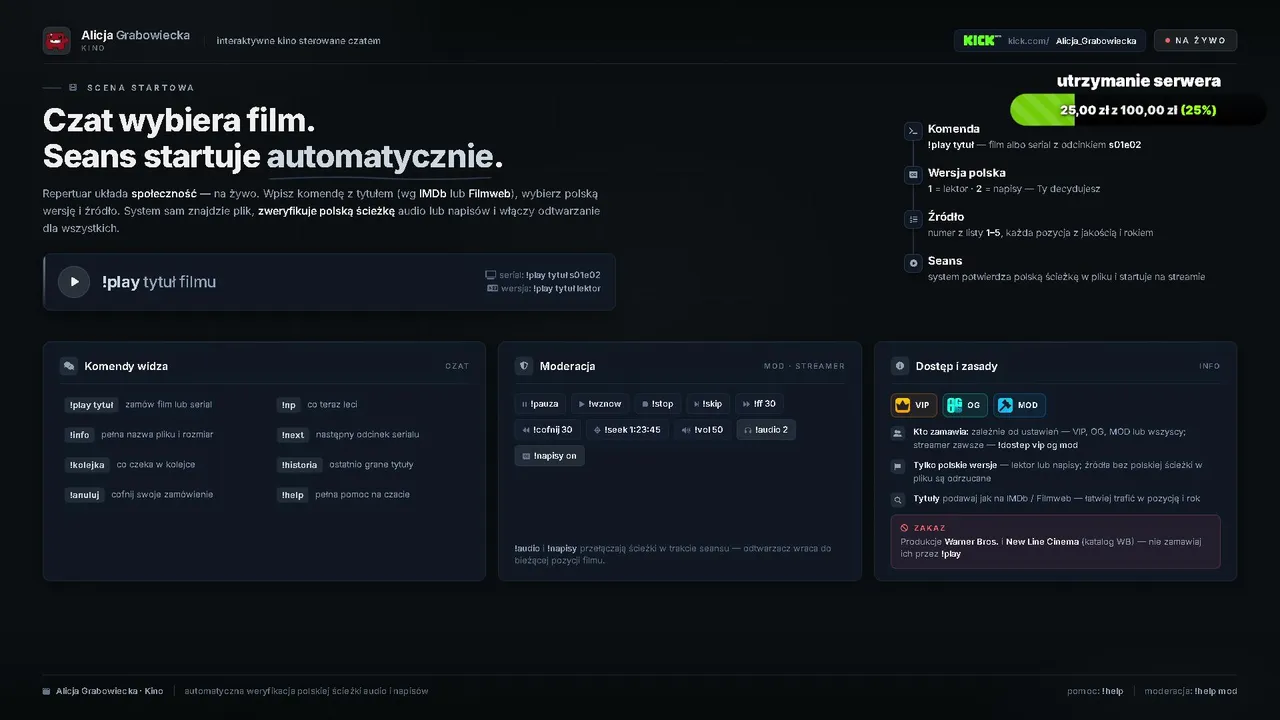This screenshot has height=720, width=1280.
Task: Click footer moderacja: !help mod text
Action: coord(1190,691)
